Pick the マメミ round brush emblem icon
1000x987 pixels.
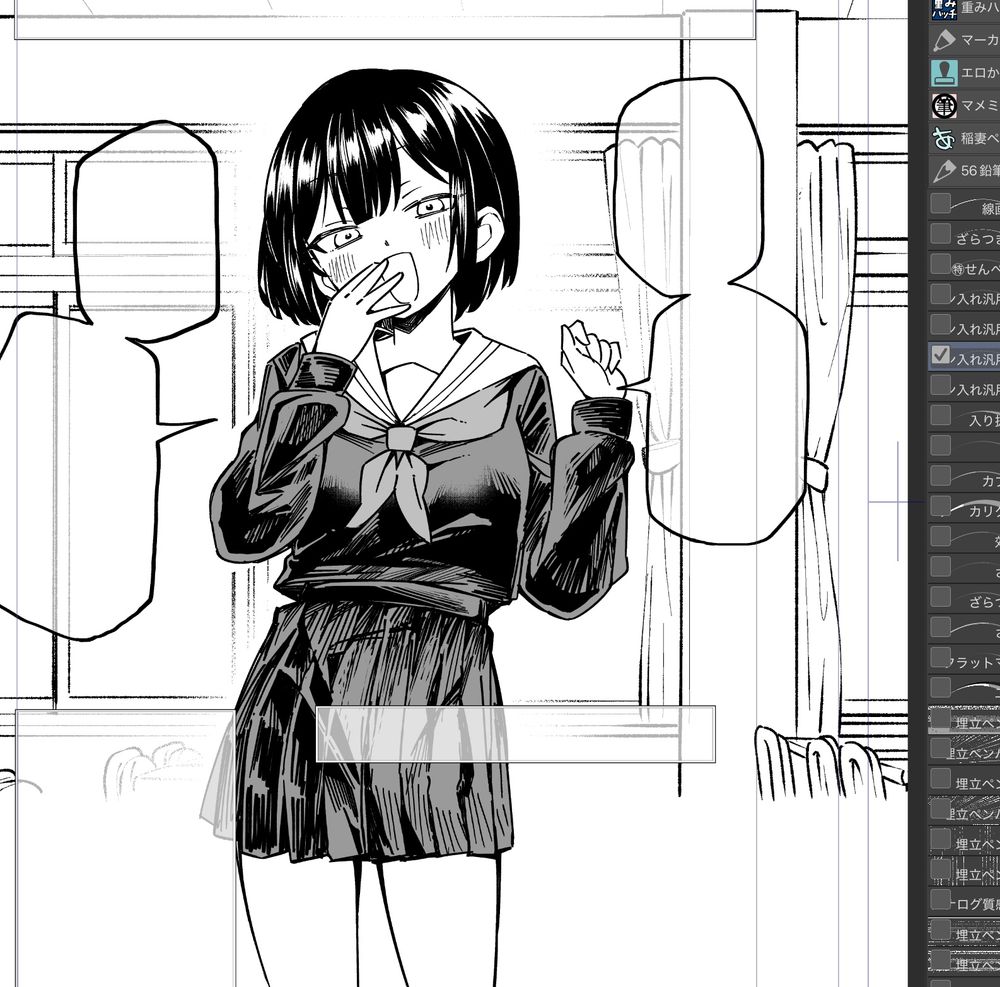(x=944, y=105)
